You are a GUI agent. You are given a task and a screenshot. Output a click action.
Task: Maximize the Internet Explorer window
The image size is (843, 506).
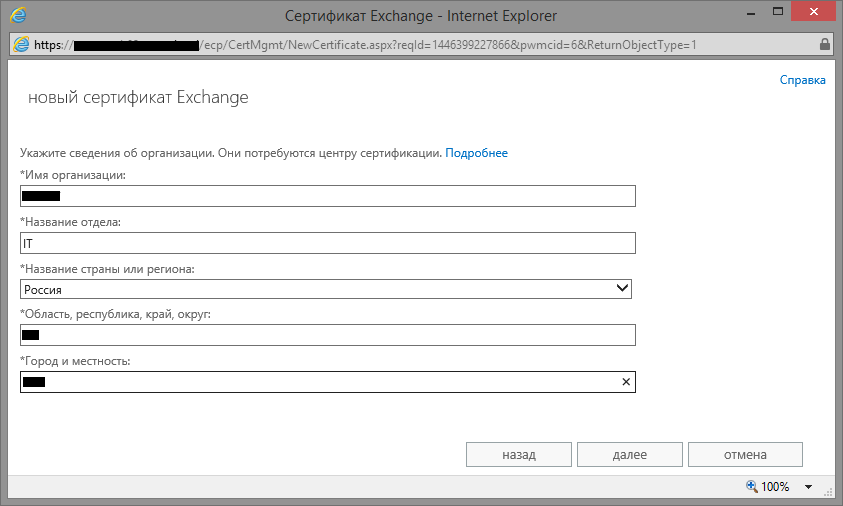click(x=777, y=11)
